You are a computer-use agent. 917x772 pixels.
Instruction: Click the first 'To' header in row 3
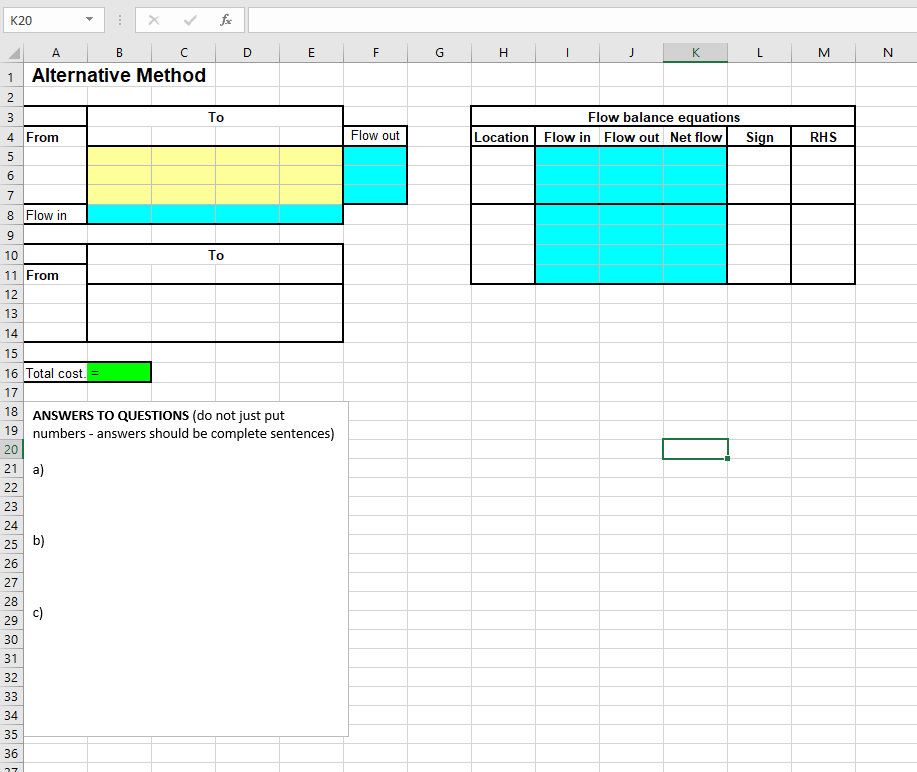click(x=215, y=117)
